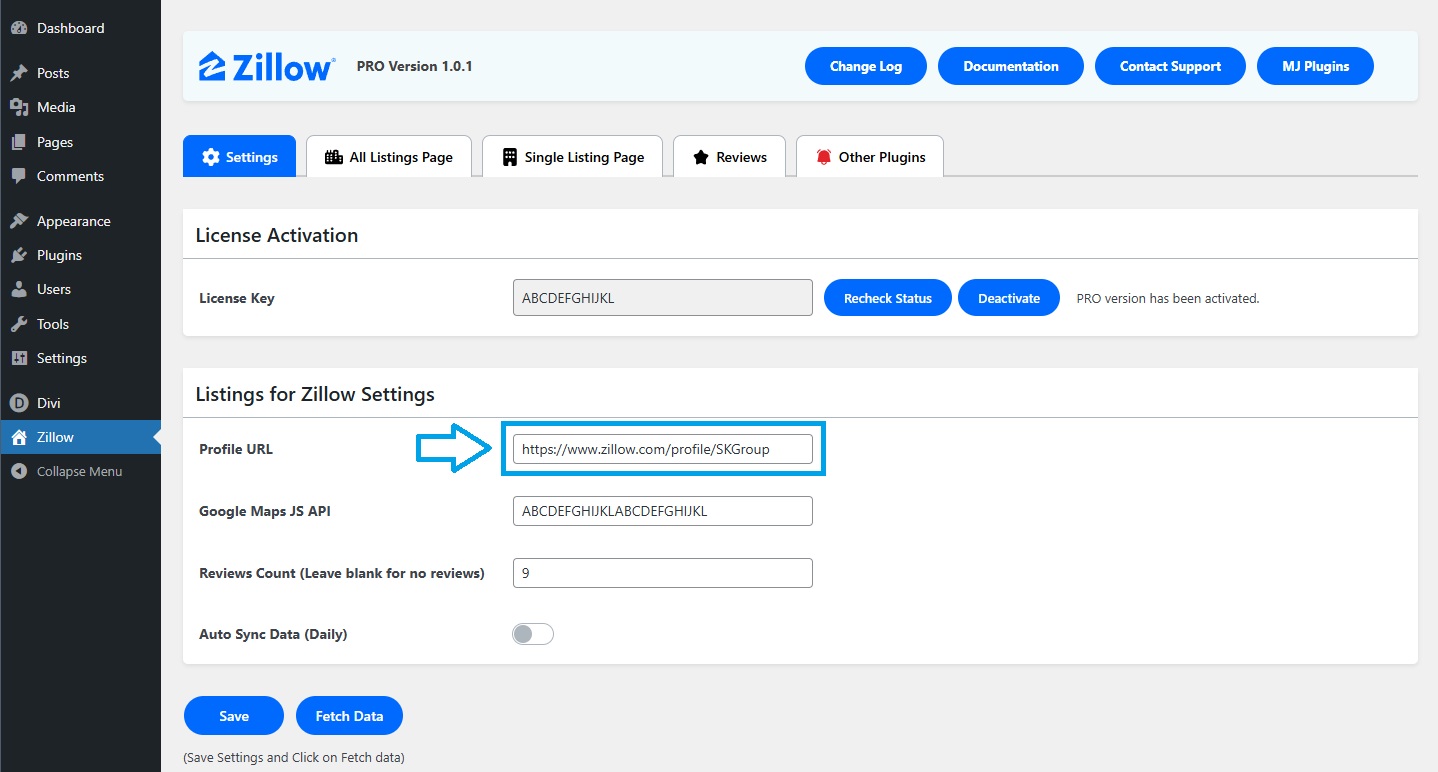This screenshot has width=1438, height=772.
Task: Click the Reviews Count input field
Action: tap(663, 573)
